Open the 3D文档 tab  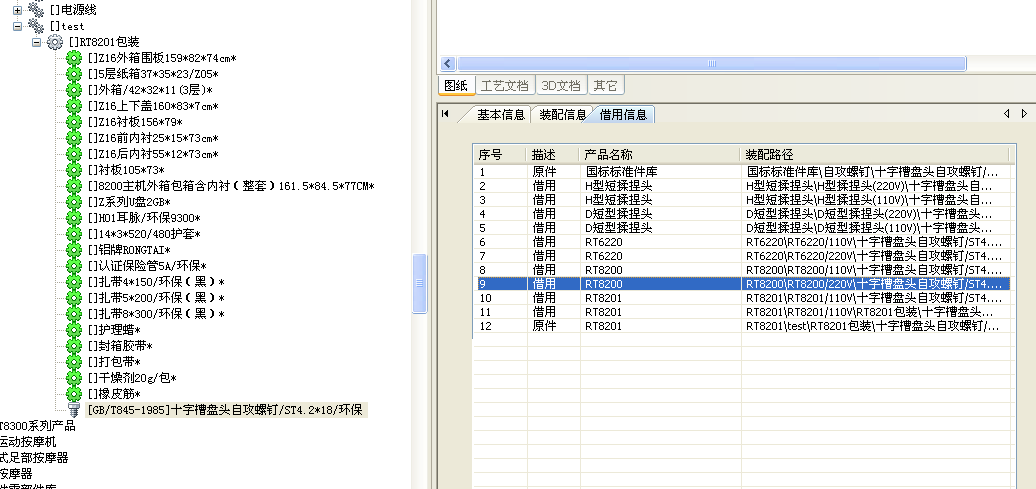point(561,85)
